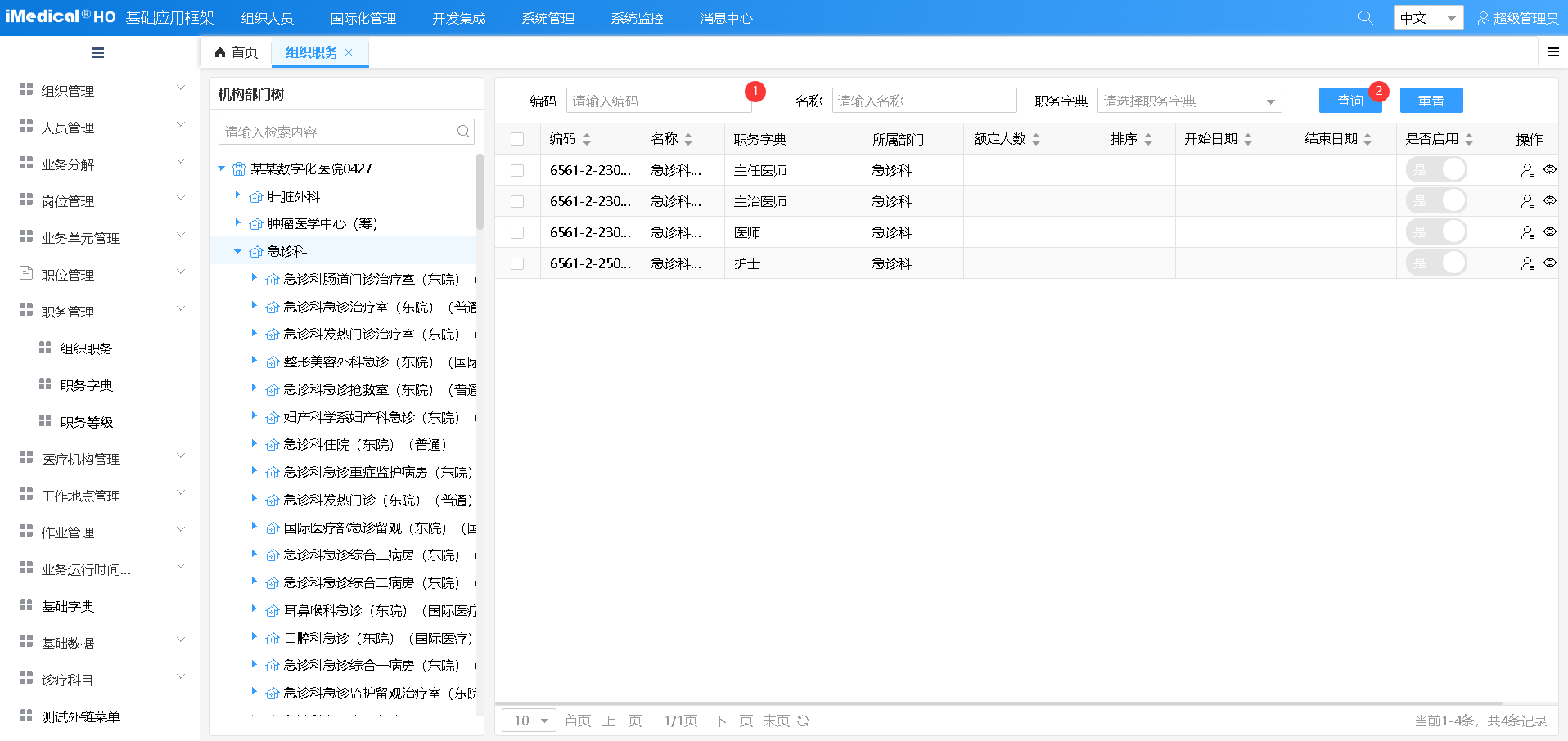
Task: Click the 名称 input field
Action: tap(924, 101)
